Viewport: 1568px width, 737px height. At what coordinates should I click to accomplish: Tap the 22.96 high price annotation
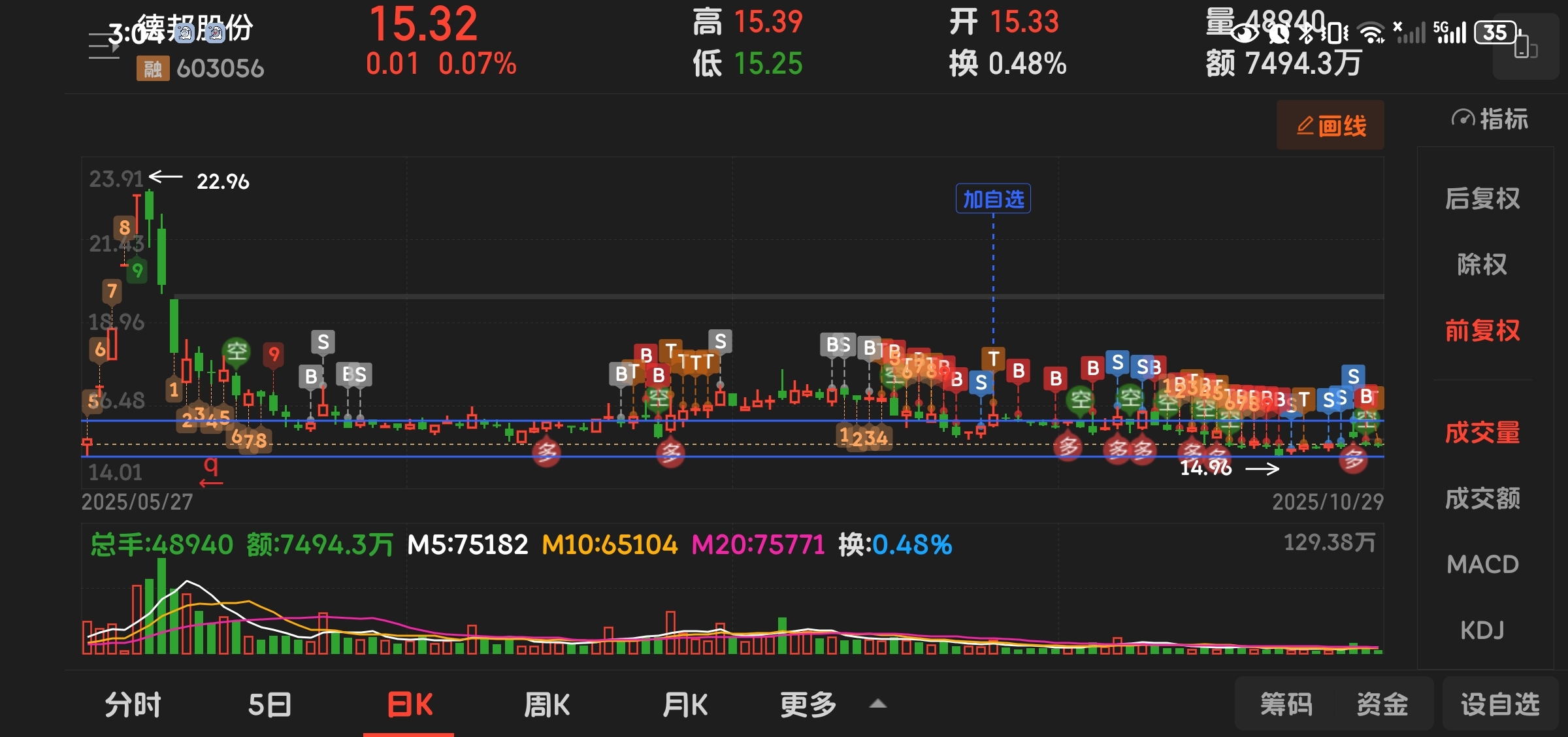pyautogui.click(x=223, y=182)
